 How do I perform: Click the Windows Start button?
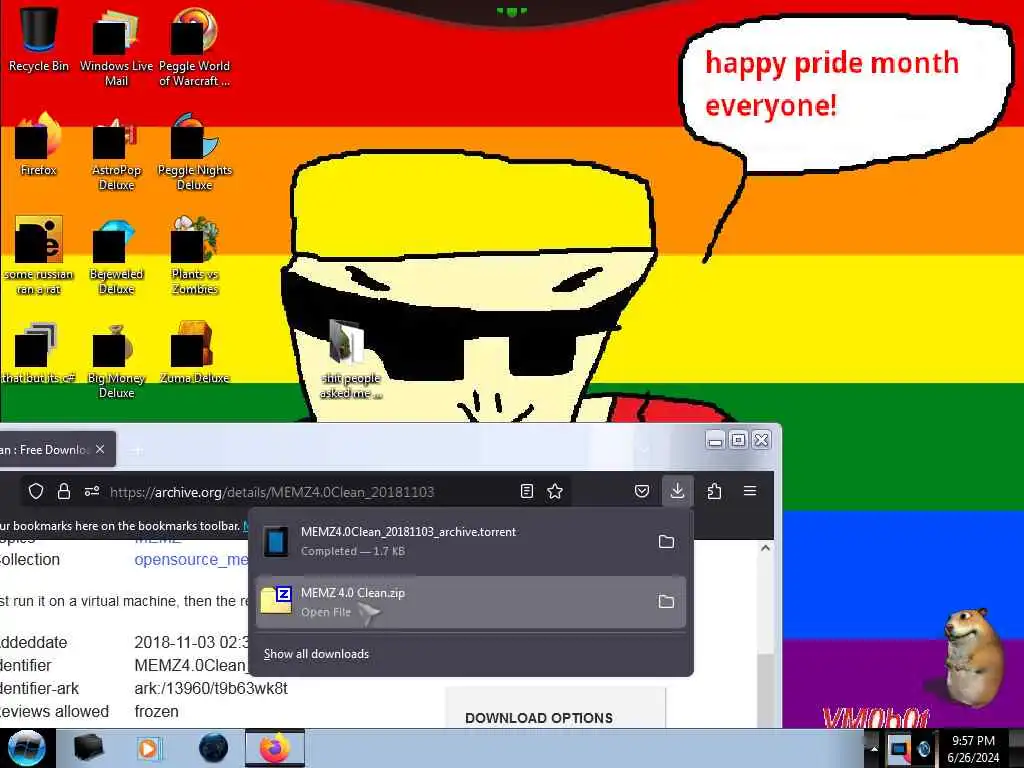(x=26, y=748)
